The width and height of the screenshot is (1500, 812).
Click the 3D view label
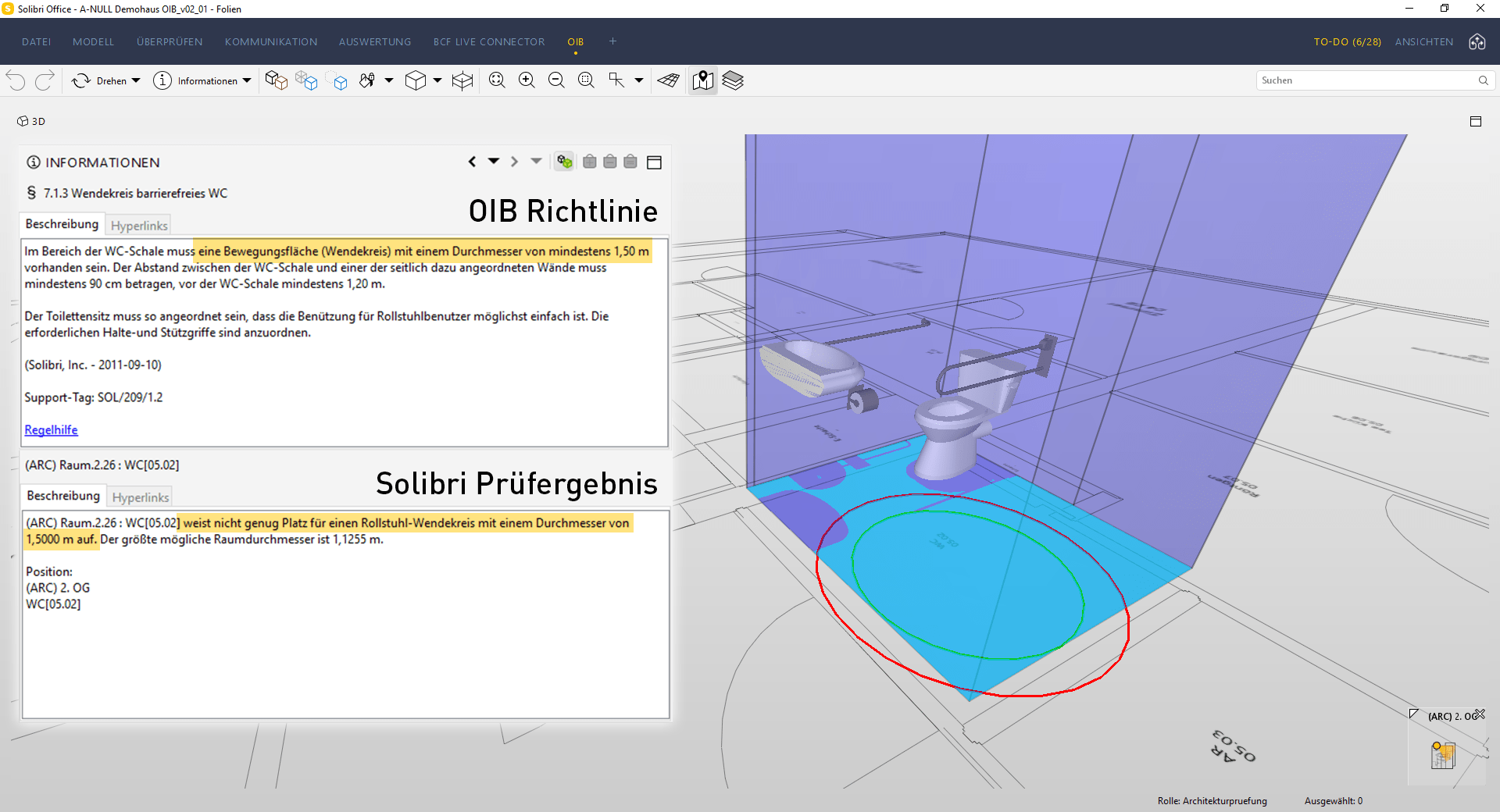31,121
